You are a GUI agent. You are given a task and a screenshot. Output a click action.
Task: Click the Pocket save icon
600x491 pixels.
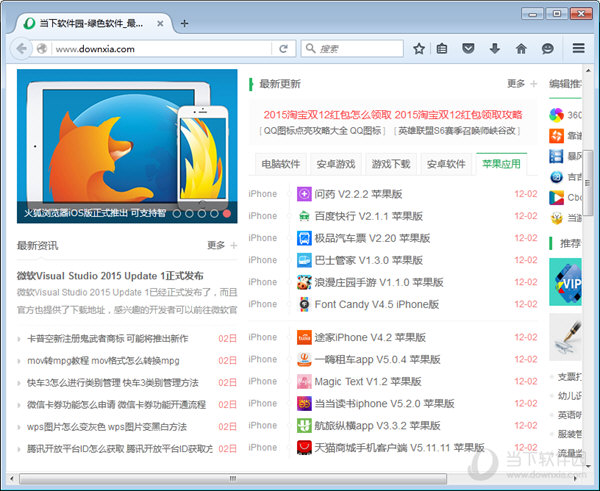coord(468,48)
